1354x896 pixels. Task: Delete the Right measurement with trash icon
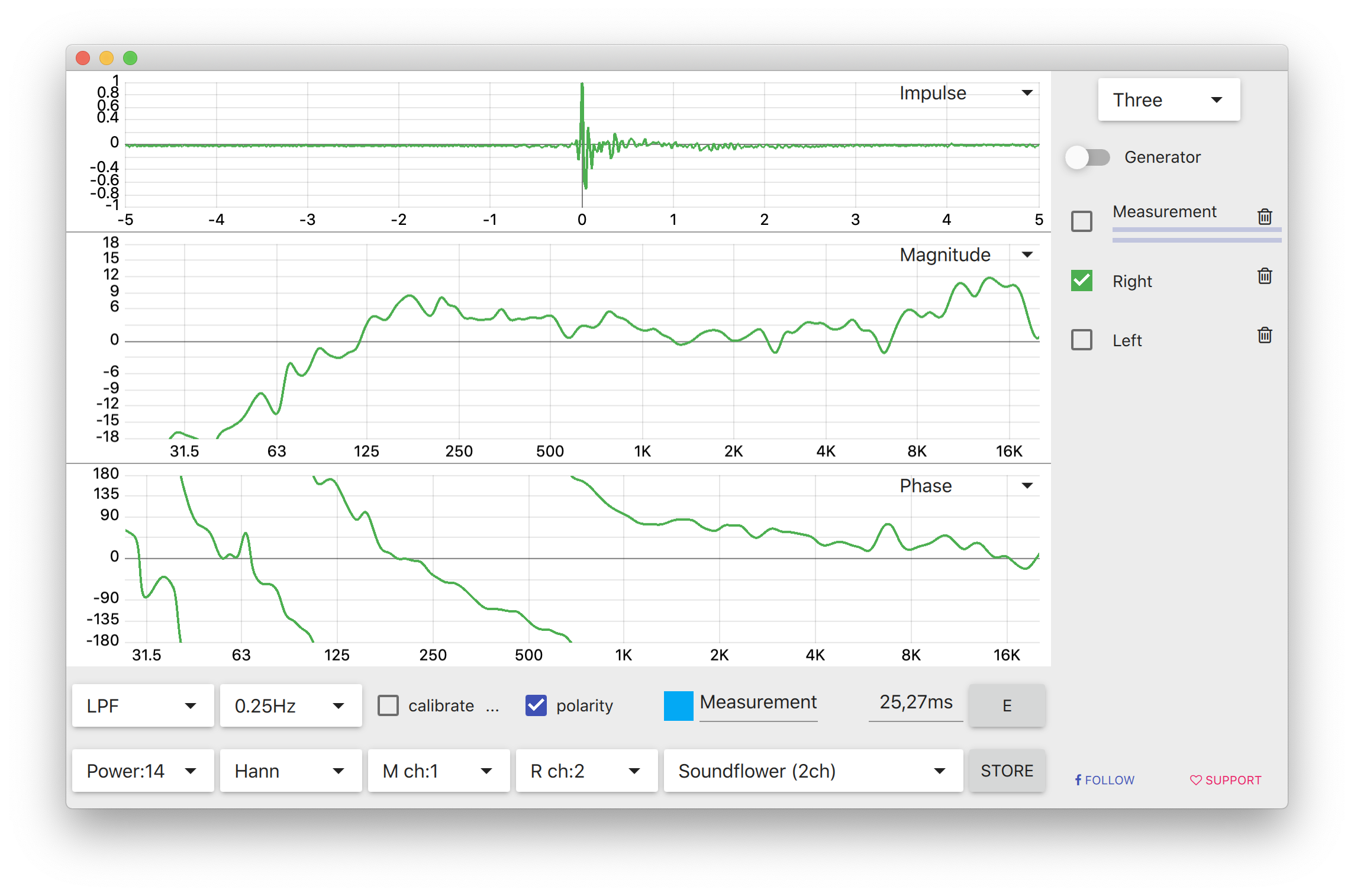1265,276
